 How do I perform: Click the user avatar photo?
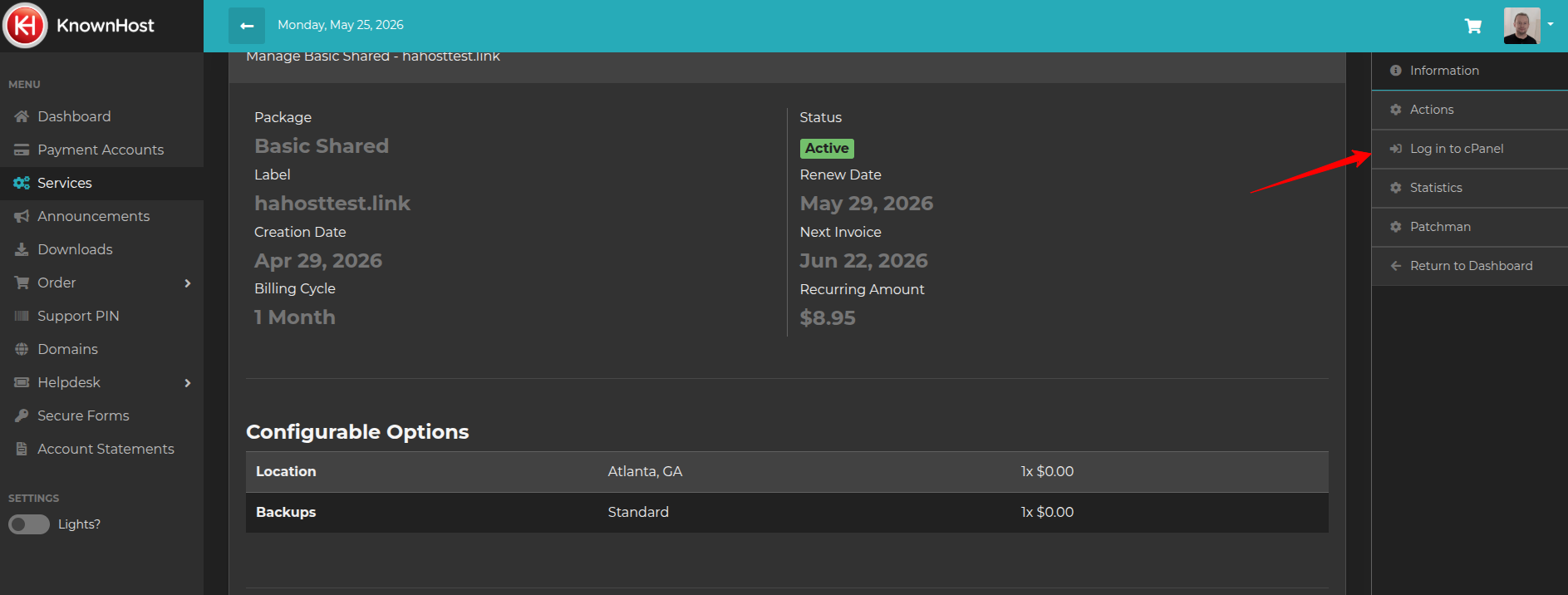click(1521, 26)
